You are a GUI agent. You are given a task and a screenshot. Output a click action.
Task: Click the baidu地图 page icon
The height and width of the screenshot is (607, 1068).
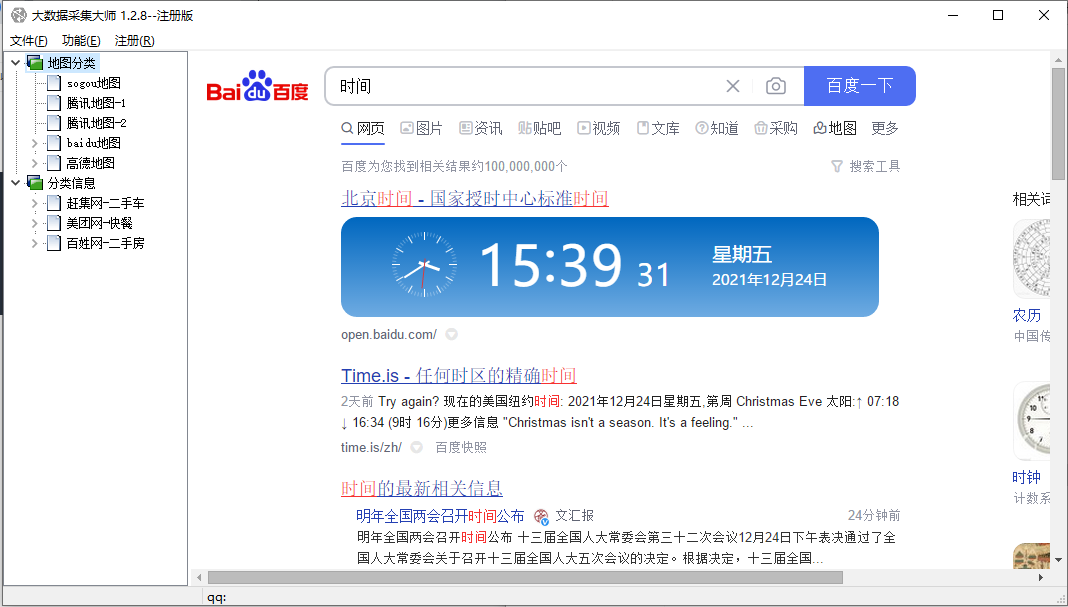pos(54,143)
